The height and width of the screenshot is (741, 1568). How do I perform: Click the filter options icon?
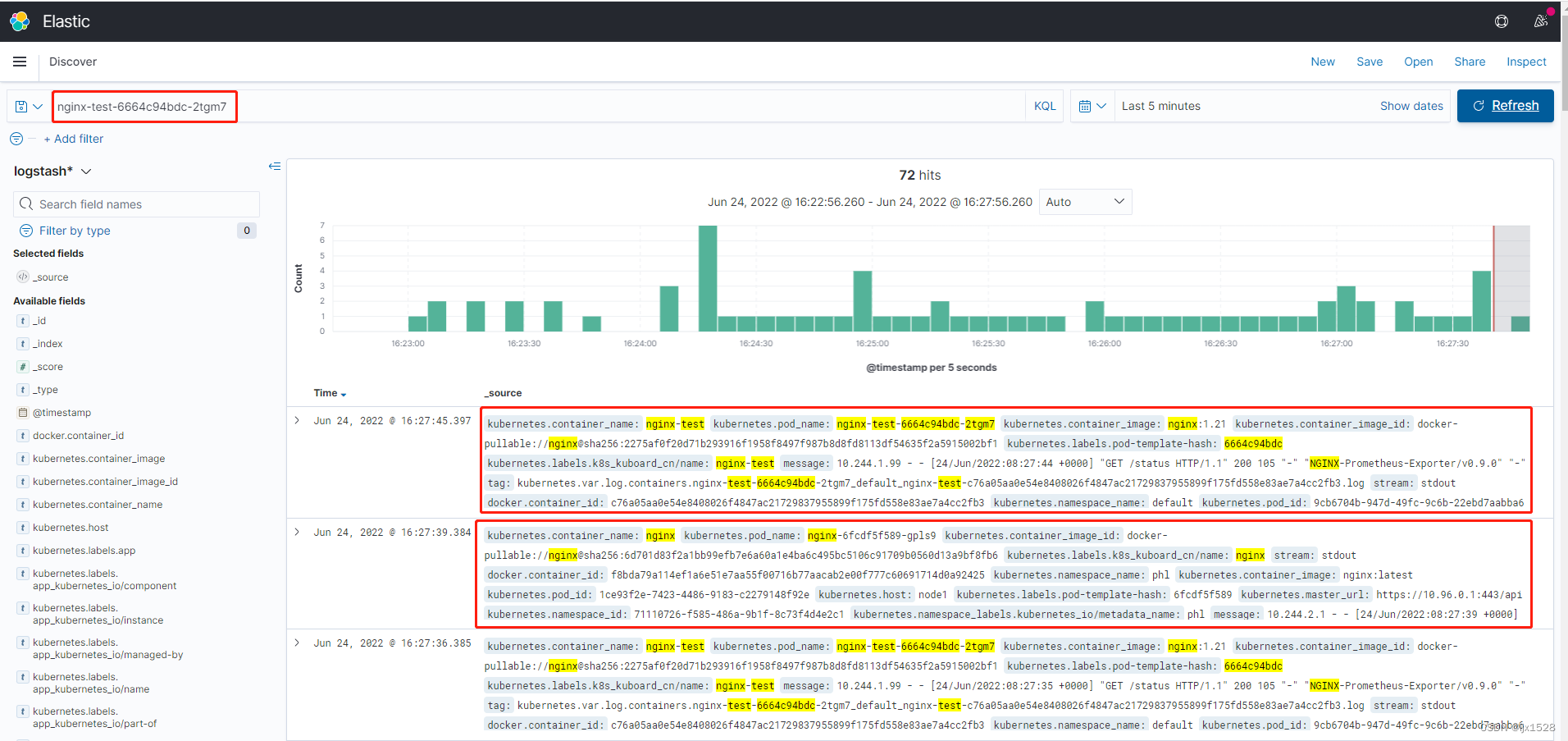click(16, 139)
